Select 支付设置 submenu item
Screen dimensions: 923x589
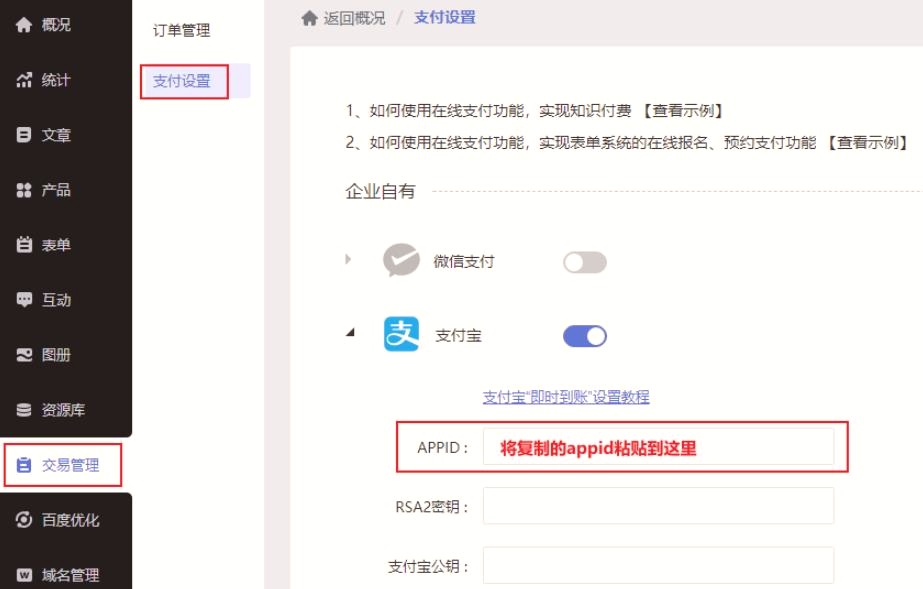182,81
